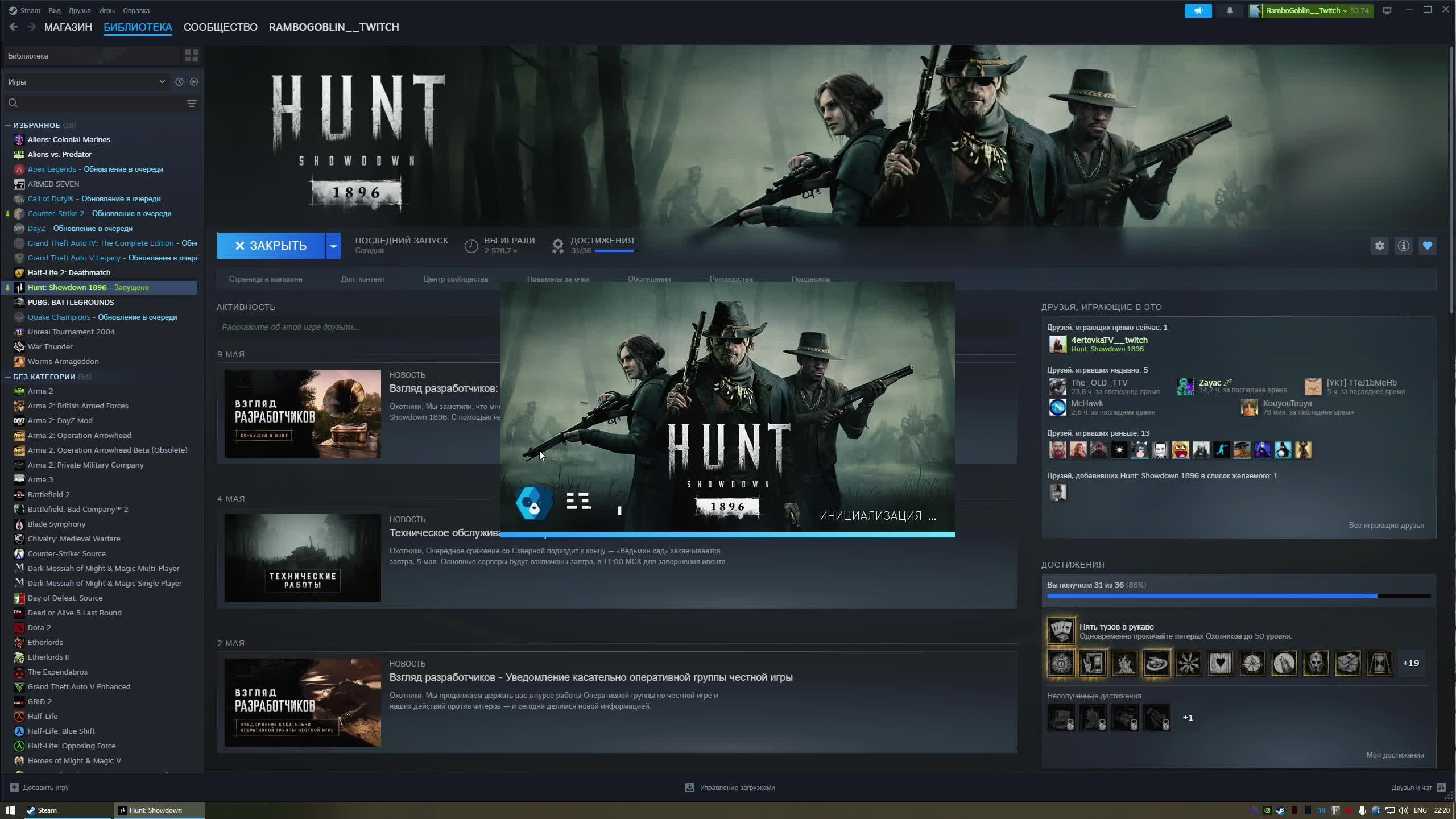Open Друзья и чат
Screen dimensions: 1456x819
tap(1411, 788)
